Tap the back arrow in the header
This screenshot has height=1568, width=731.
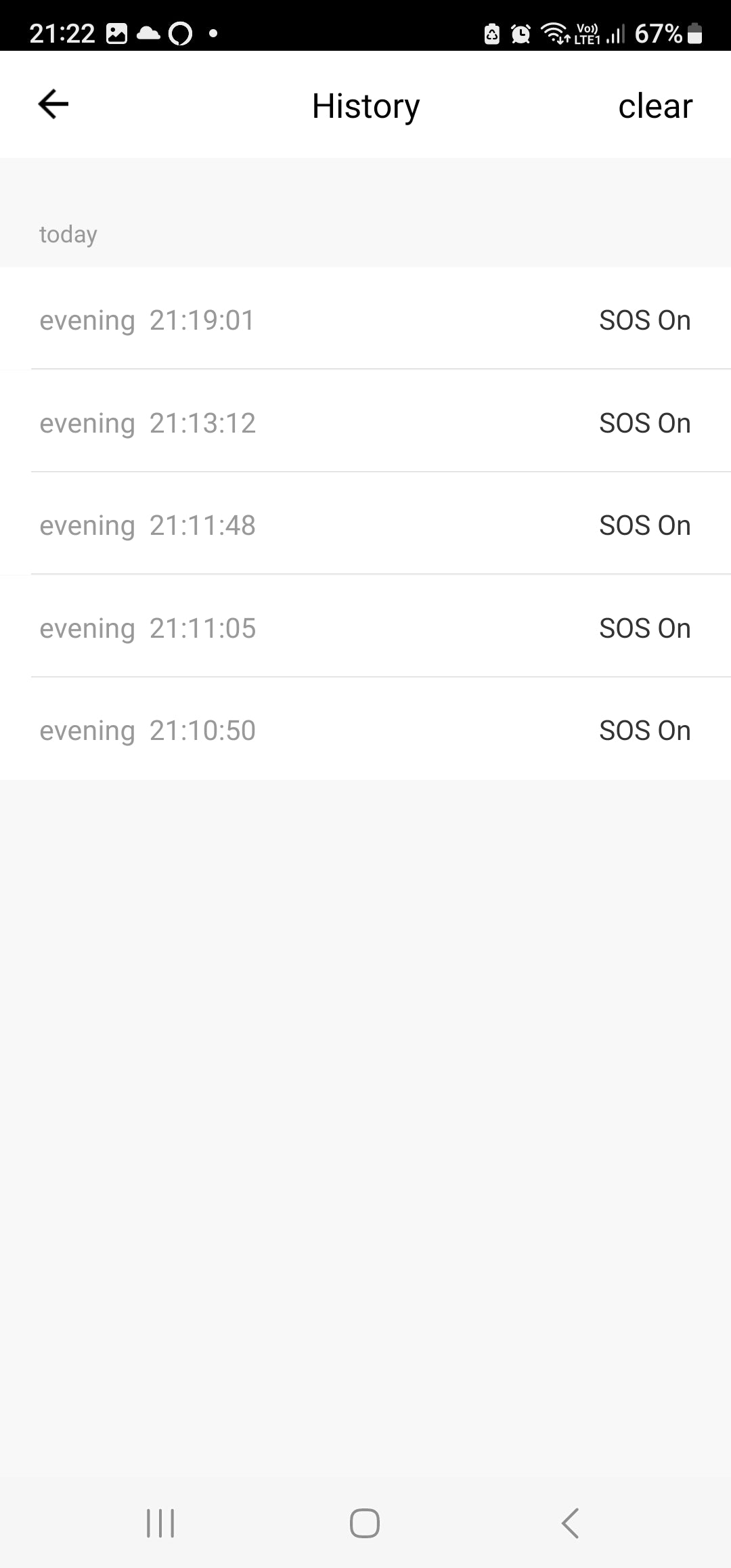[53, 105]
